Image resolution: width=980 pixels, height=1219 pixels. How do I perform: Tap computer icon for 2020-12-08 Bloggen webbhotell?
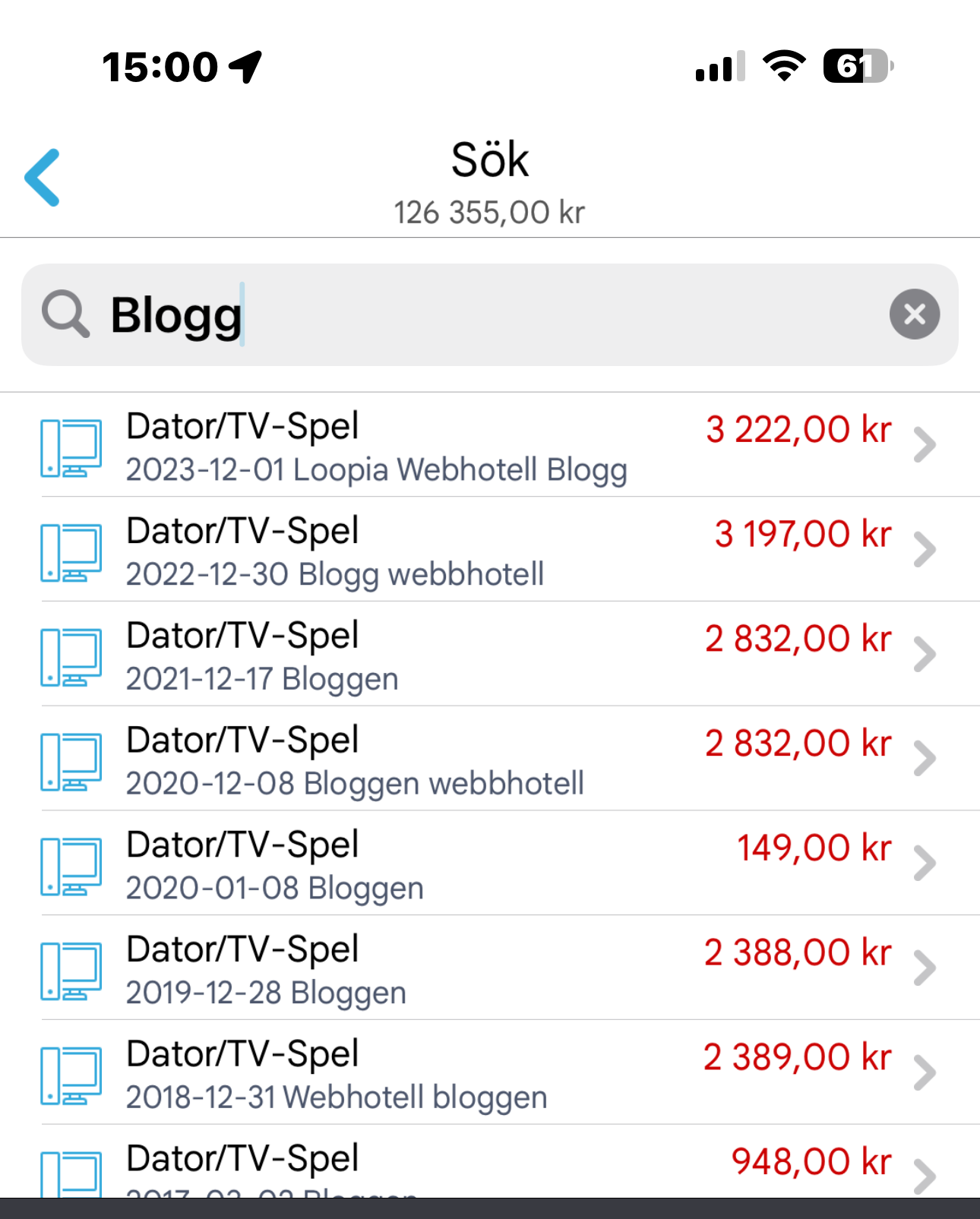coord(71,762)
